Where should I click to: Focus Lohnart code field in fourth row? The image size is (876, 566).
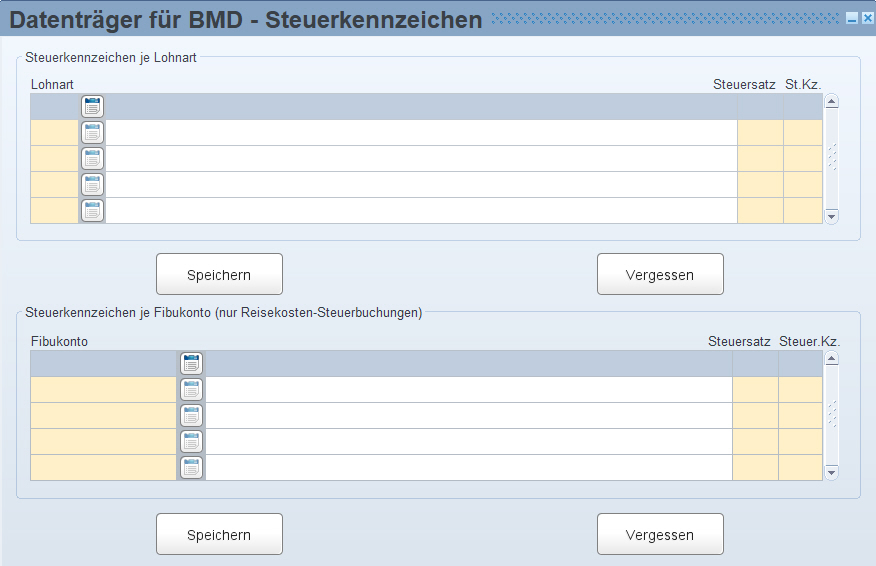54,185
